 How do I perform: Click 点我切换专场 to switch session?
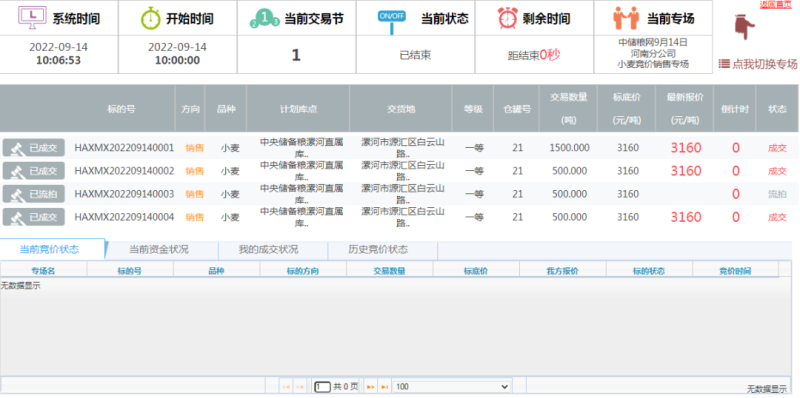point(764,64)
